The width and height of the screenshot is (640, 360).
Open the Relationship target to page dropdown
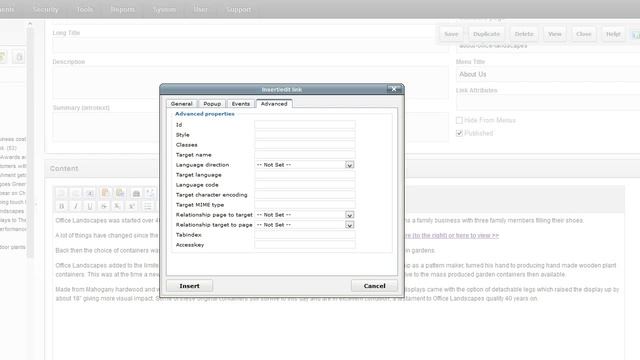(304, 225)
